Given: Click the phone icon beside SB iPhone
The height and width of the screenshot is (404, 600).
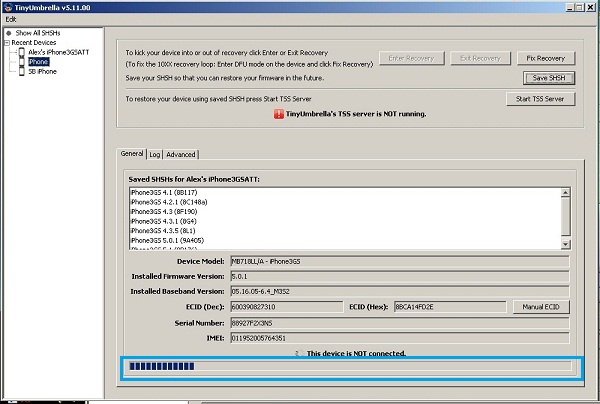Looking at the screenshot, I should (22, 71).
